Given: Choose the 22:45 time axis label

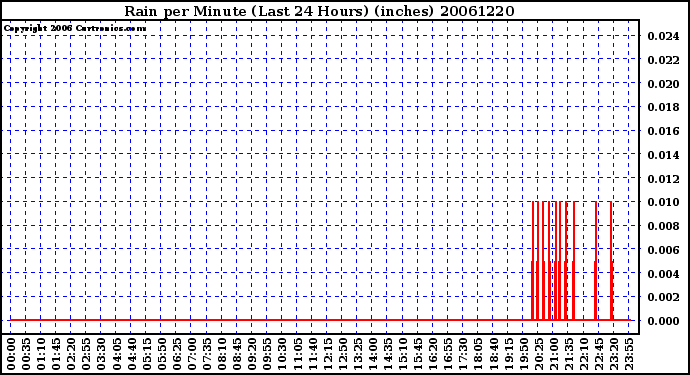Looking at the screenshot, I should coord(598,354).
